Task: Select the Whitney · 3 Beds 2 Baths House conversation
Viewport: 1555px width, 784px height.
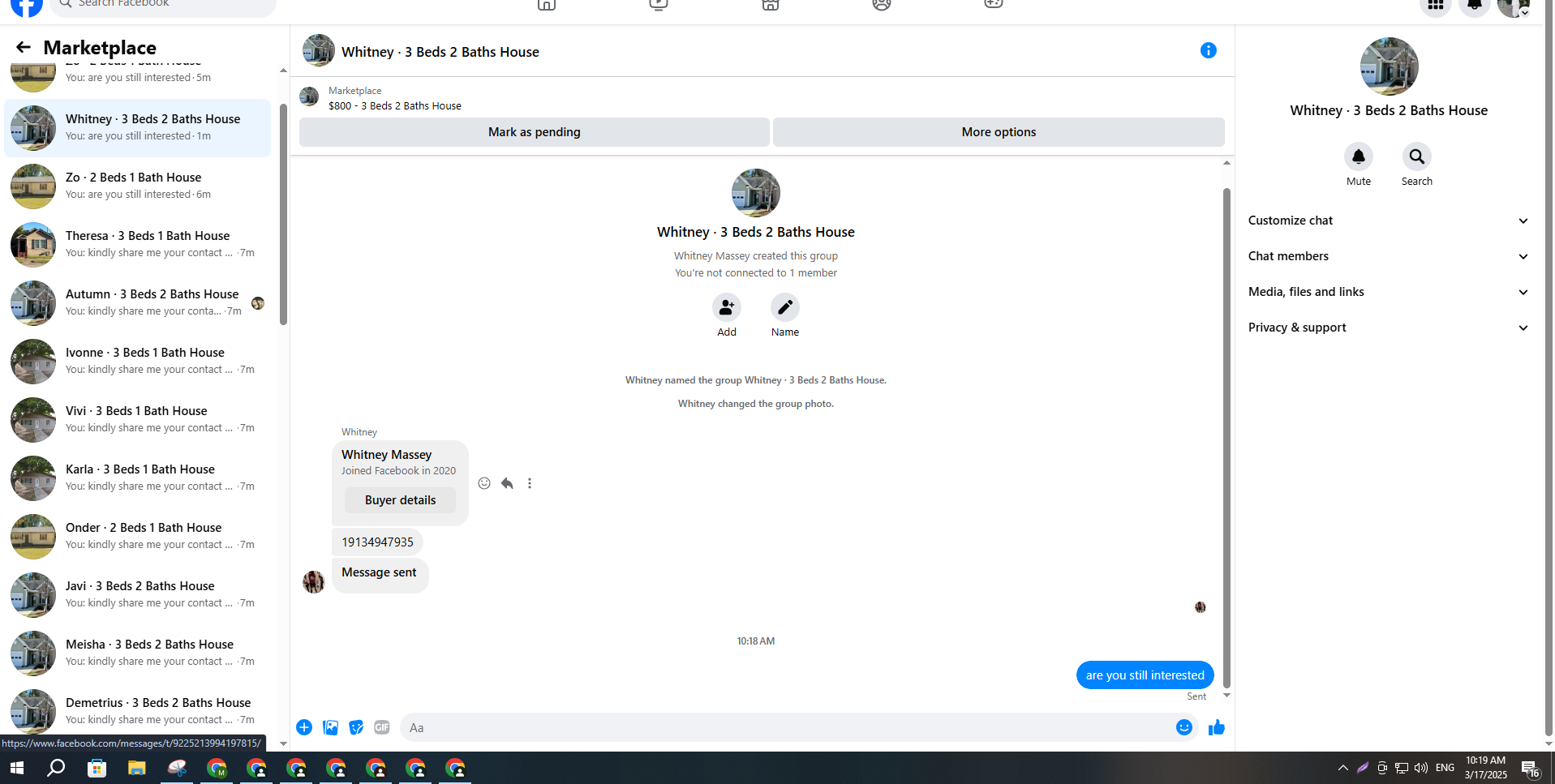Action: point(138,127)
